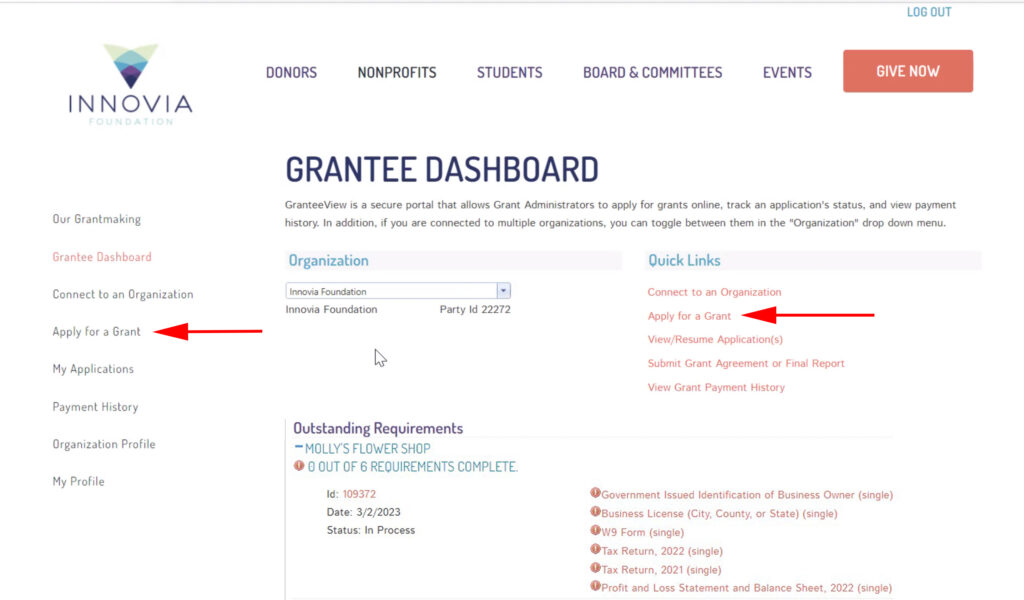
Task: Click the Log Out link
Action: (x=929, y=12)
